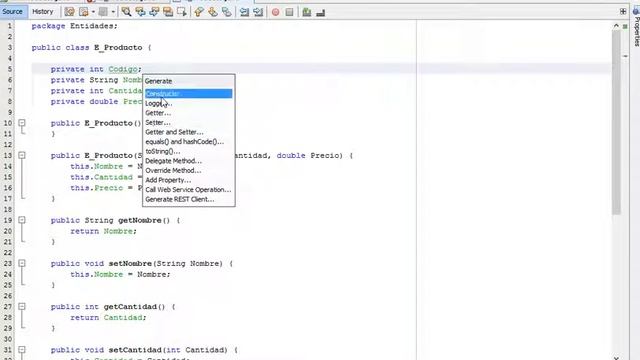Image resolution: width=640 pixels, height=360 pixels.
Task: Choose toString()... in Generate menu
Action: pyautogui.click(x=189, y=151)
